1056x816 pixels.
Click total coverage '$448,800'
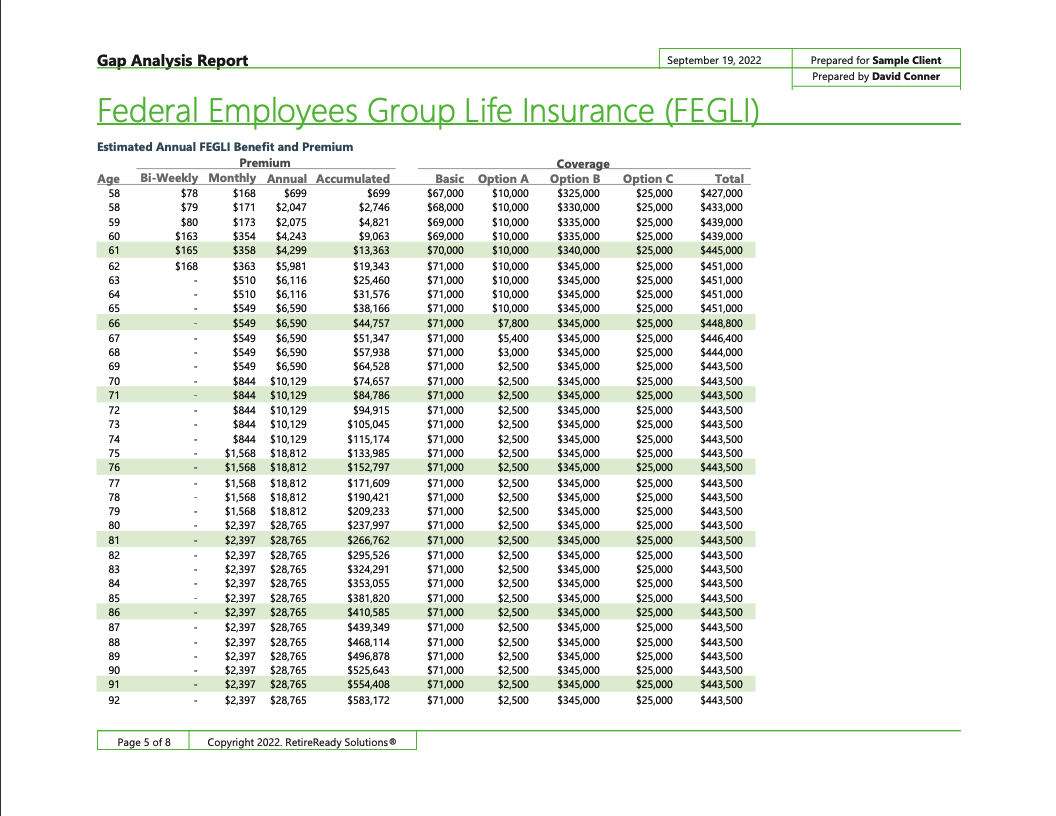(x=721, y=323)
